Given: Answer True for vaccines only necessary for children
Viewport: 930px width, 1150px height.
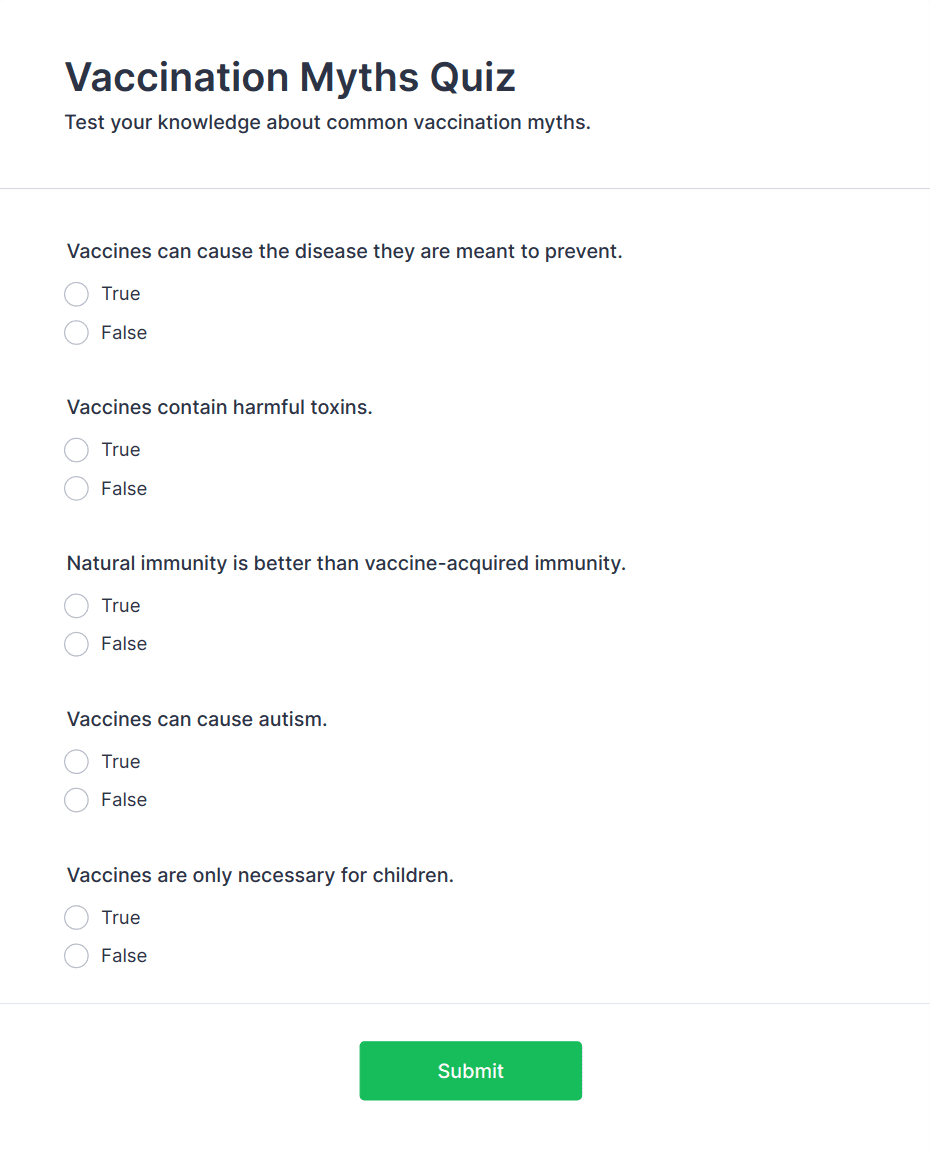Looking at the screenshot, I should point(76,918).
